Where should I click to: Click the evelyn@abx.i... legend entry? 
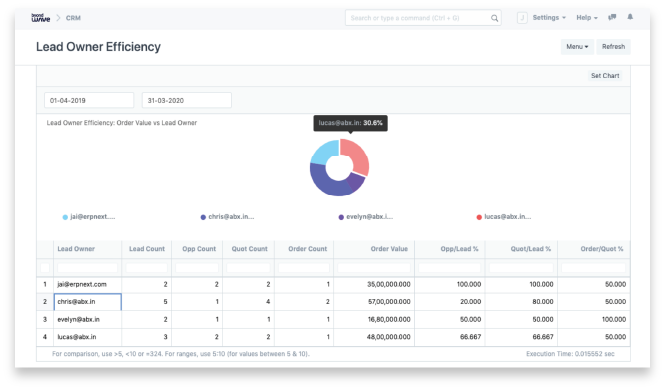(x=366, y=217)
